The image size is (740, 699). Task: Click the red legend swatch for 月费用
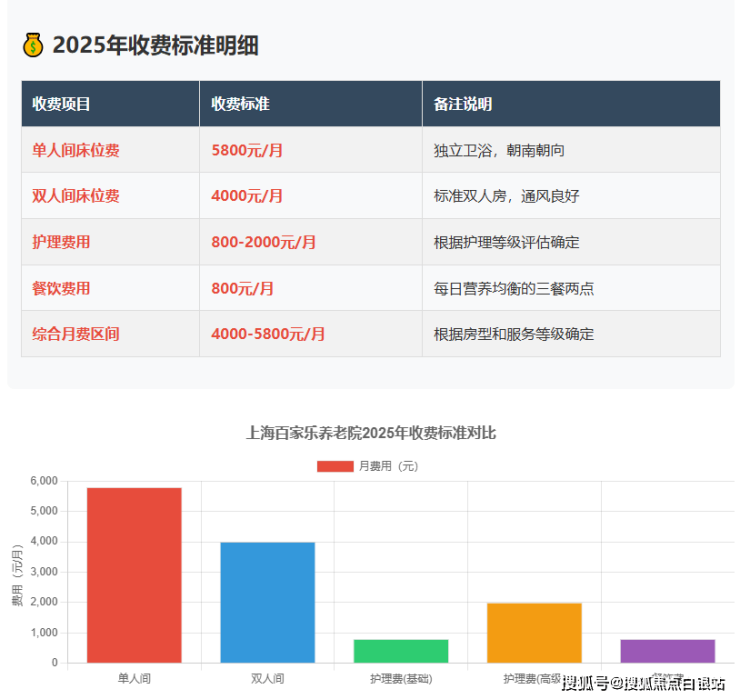pos(334,466)
